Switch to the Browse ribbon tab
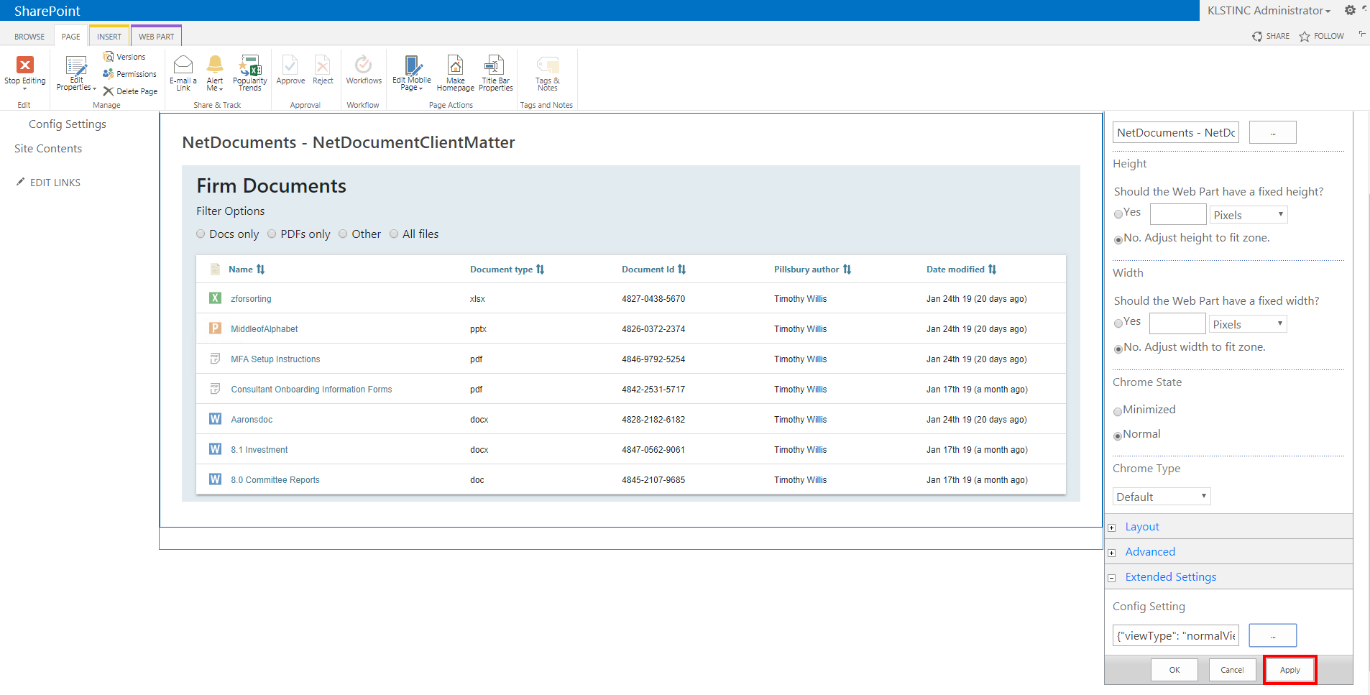 pyautogui.click(x=29, y=36)
